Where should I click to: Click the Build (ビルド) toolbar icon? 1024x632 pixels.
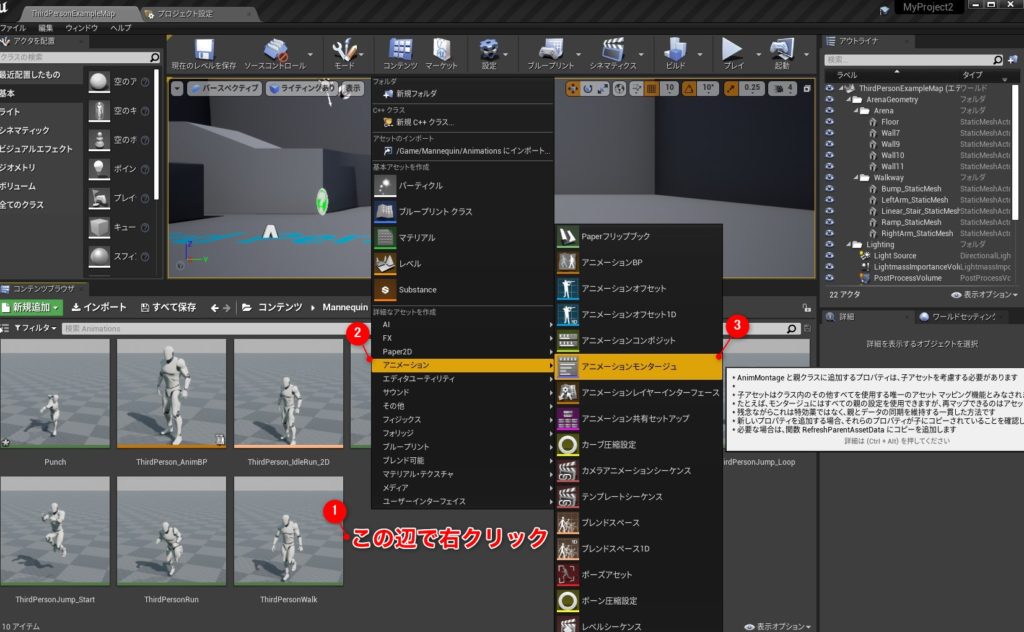tap(675, 54)
